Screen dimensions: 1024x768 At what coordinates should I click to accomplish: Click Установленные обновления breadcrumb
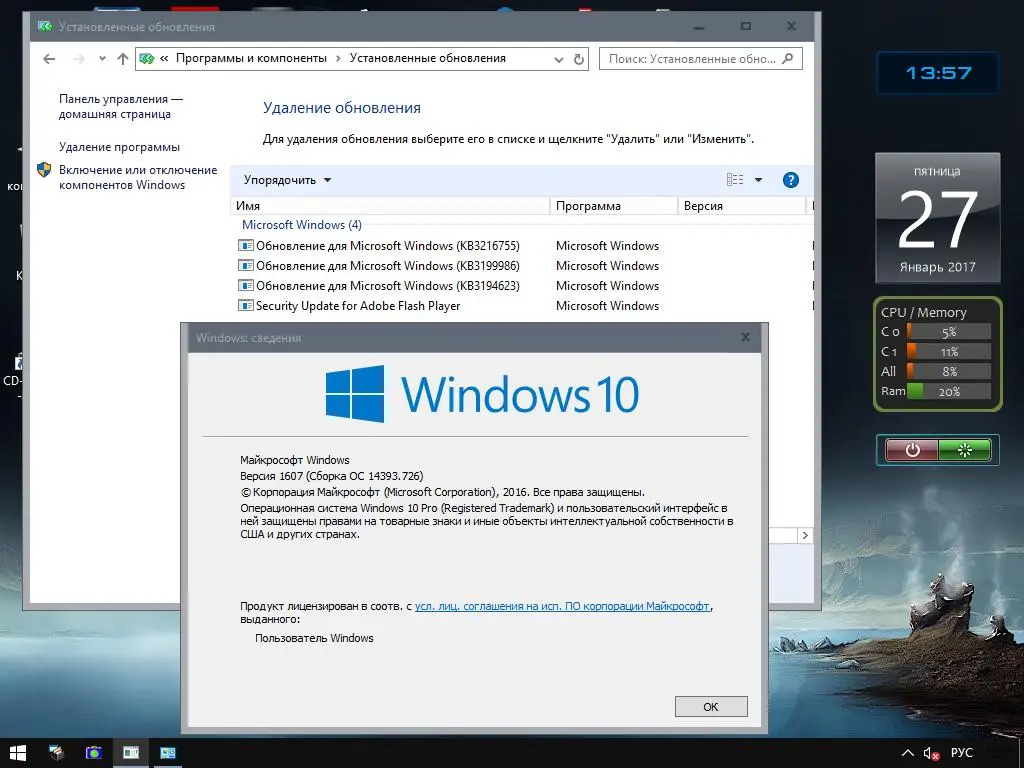click(428, 58)
